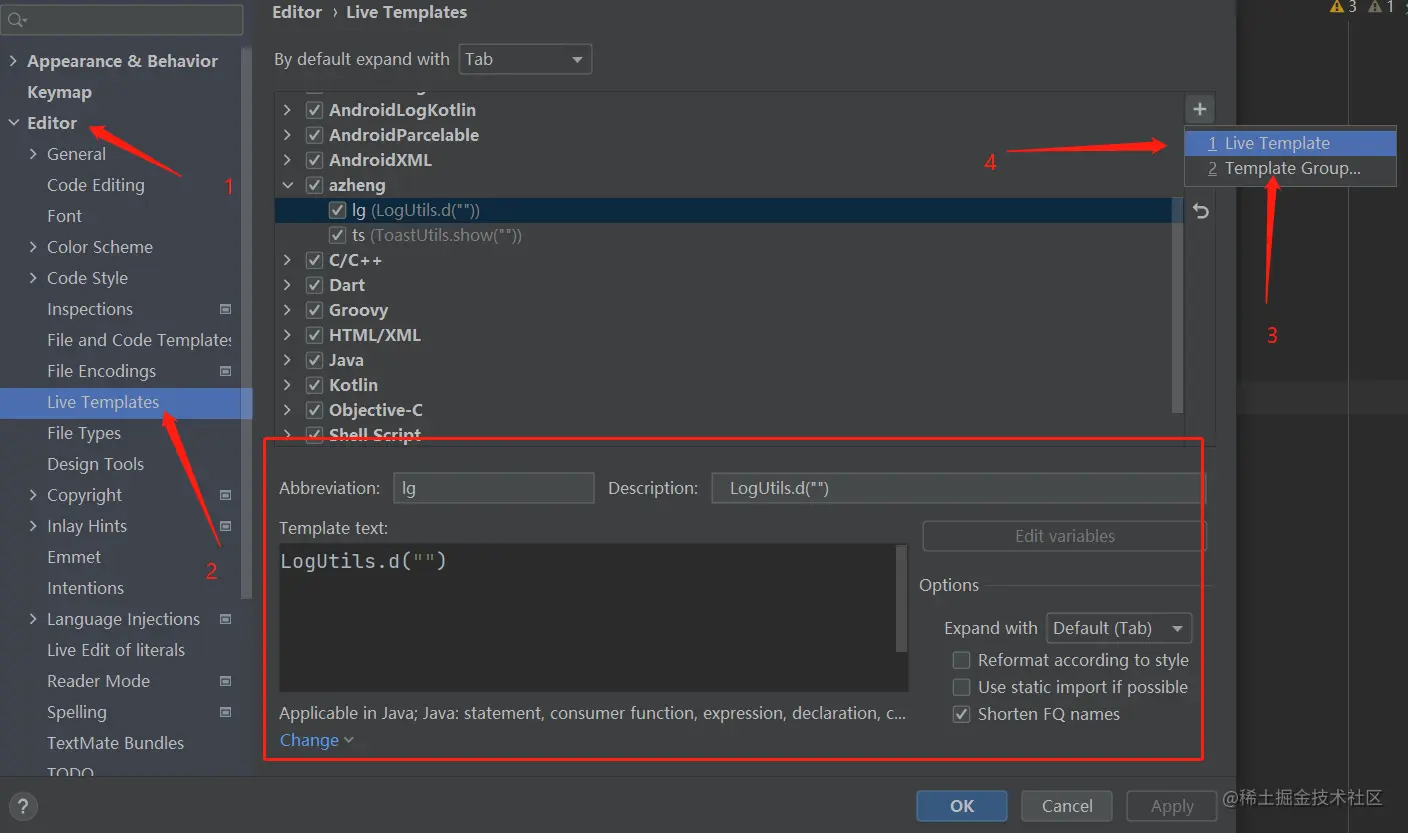
Task: Open the Expand with Default (Tab) dropdown
Action: pyautogui.click(x=1119, y=628)
